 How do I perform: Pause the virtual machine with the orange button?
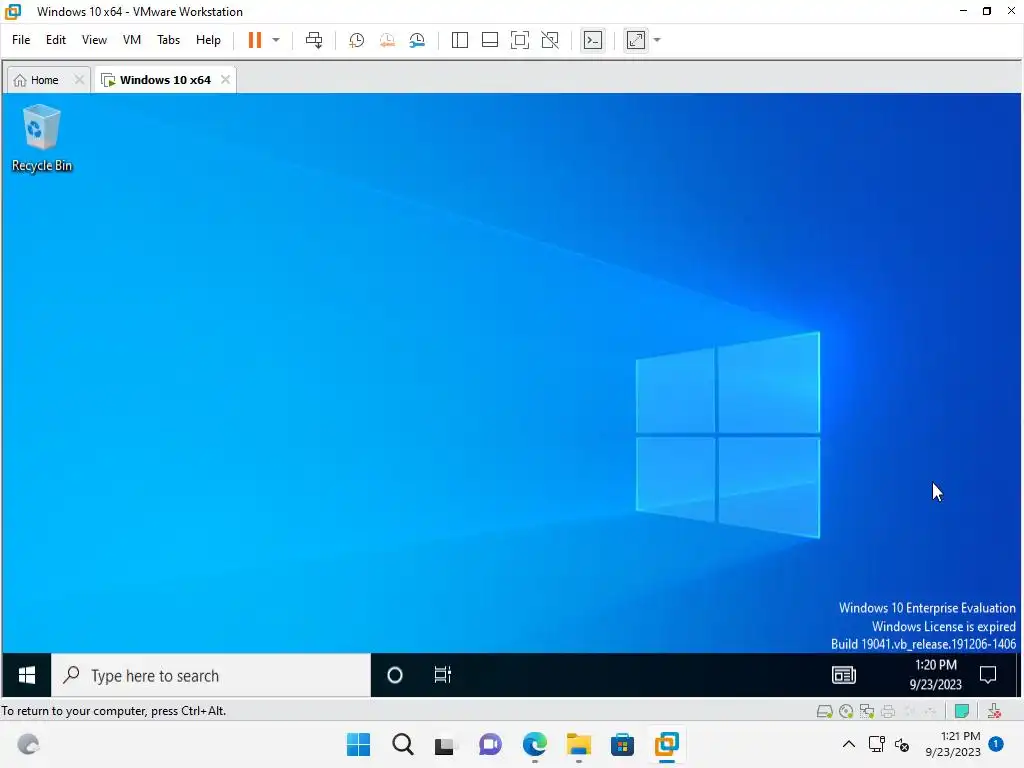pos(255,40)
